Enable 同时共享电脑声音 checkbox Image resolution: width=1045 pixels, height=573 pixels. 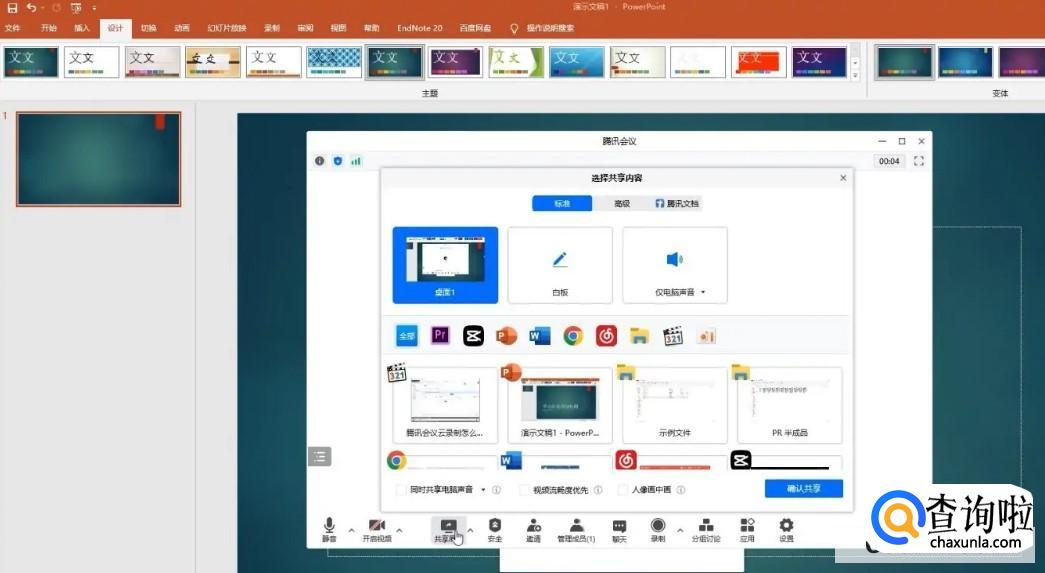point(401,490)
